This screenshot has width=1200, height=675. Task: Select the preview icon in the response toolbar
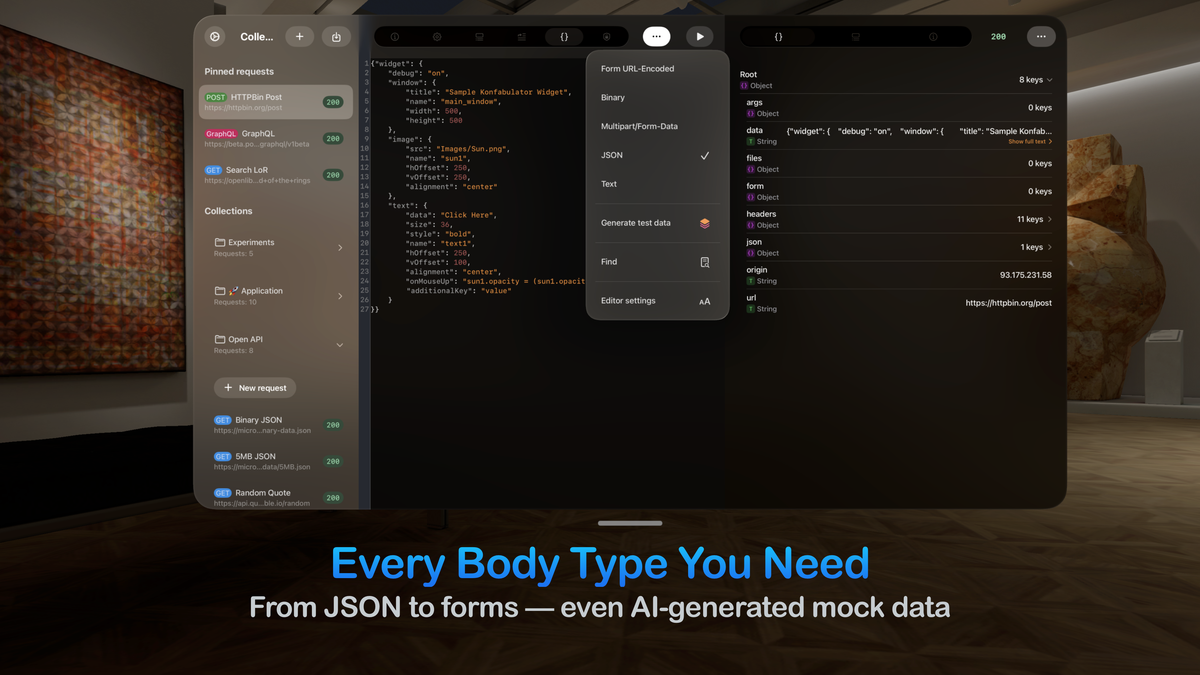click(x=855, y=36)
